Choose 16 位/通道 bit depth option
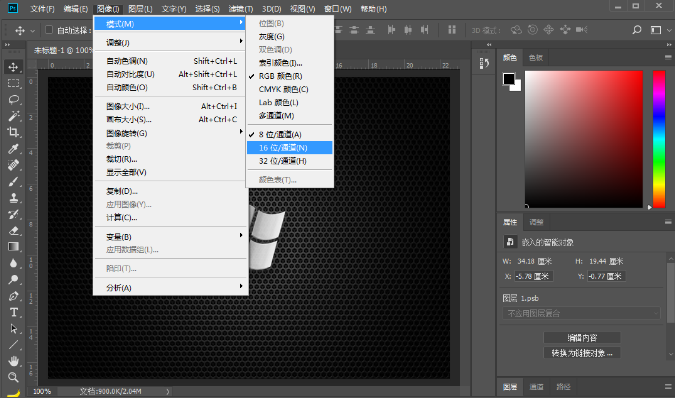The image size is (675, 400). tap(283, 147)
